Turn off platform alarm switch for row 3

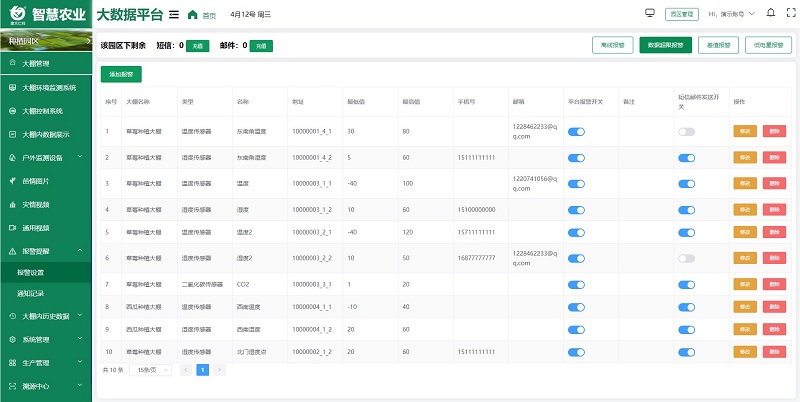pyautogui.click(x=576, y=183)
